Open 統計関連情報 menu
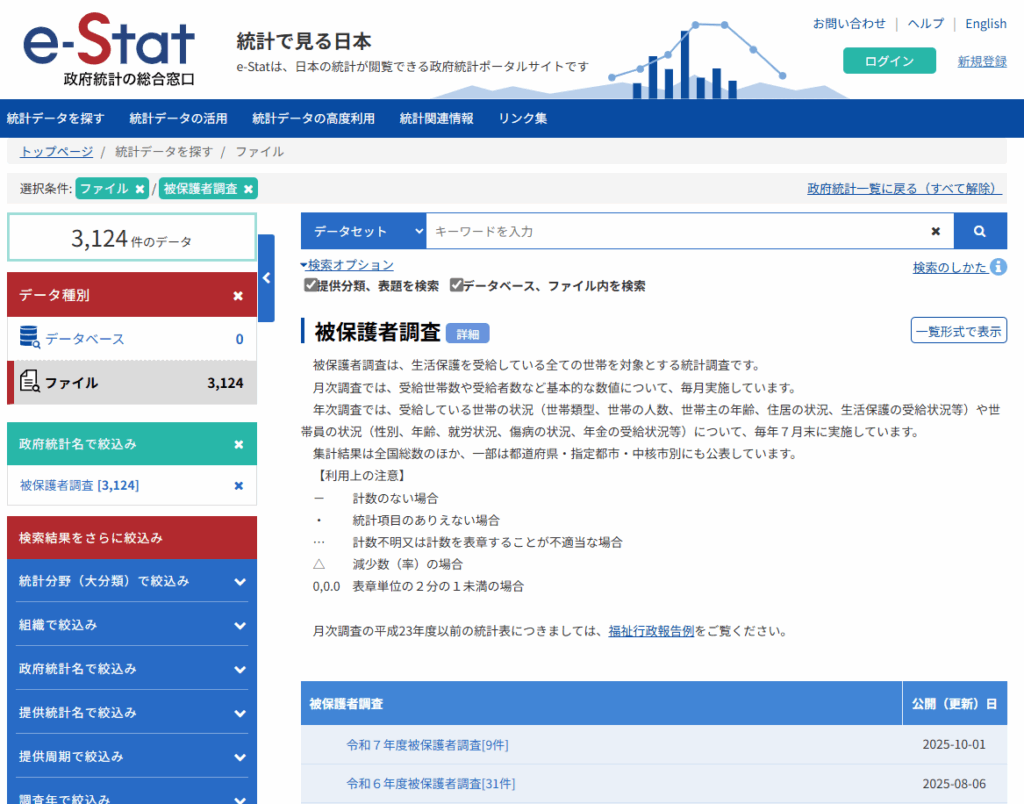1024x804 pixels. [x=437, y=118]
